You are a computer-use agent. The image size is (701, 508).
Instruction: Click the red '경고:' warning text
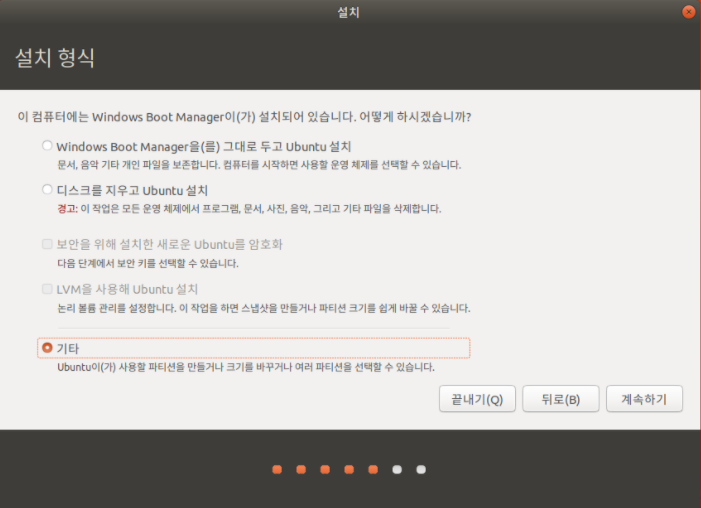point(68,209)
